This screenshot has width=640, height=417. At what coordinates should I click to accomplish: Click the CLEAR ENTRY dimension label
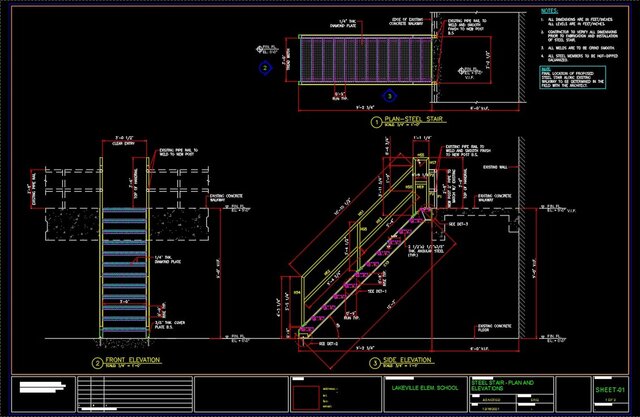(x=124, y=144)
